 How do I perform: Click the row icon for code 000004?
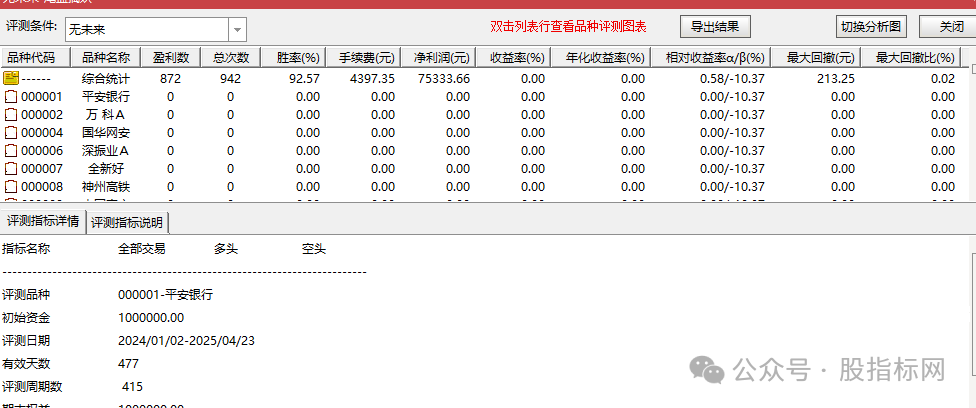11,133
